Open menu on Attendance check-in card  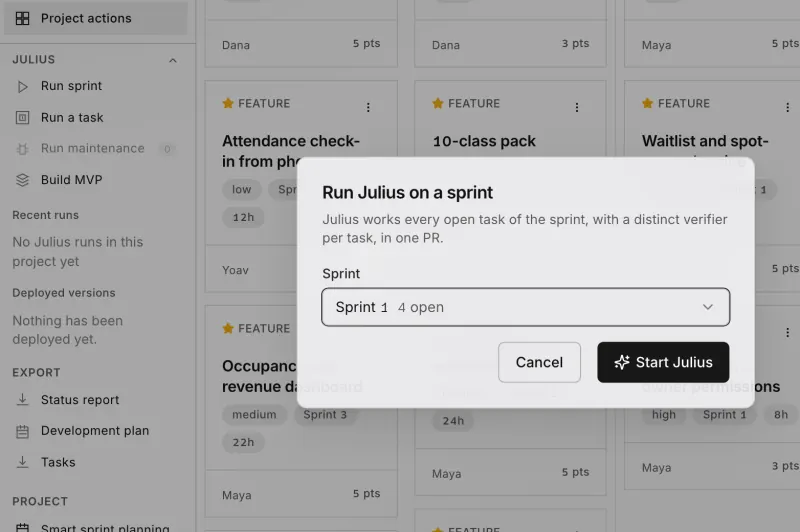(368, 107)
